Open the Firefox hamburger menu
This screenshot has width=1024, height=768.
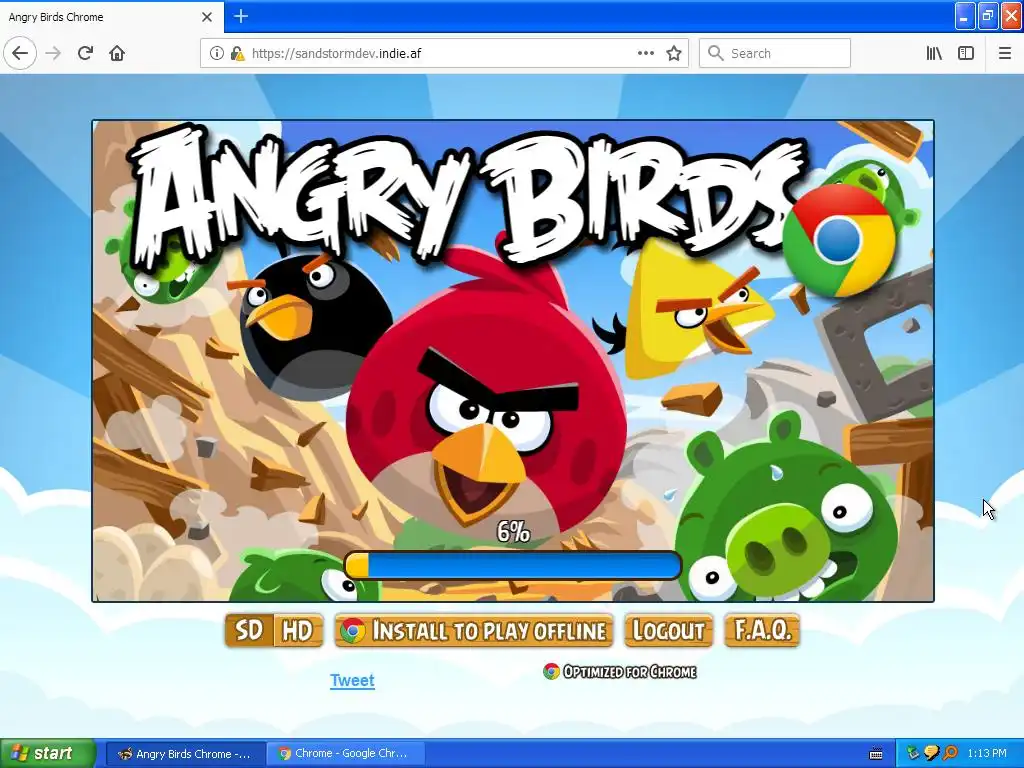point(1005,54)
